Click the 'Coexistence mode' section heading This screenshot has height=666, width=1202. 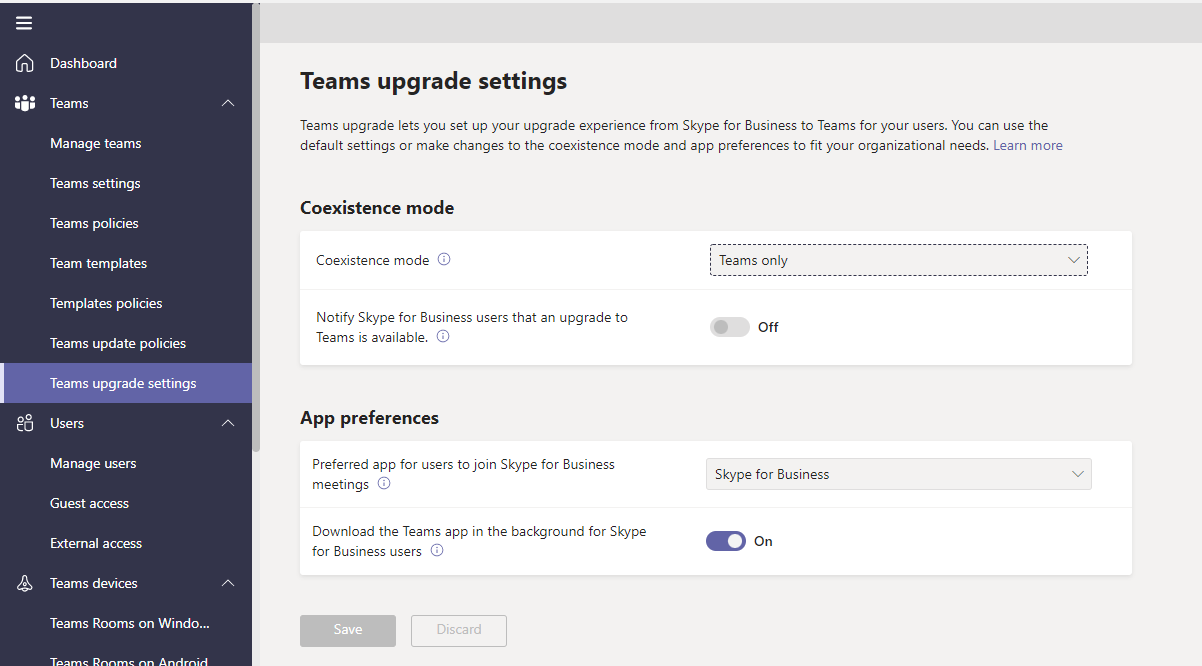coord(377,208)
